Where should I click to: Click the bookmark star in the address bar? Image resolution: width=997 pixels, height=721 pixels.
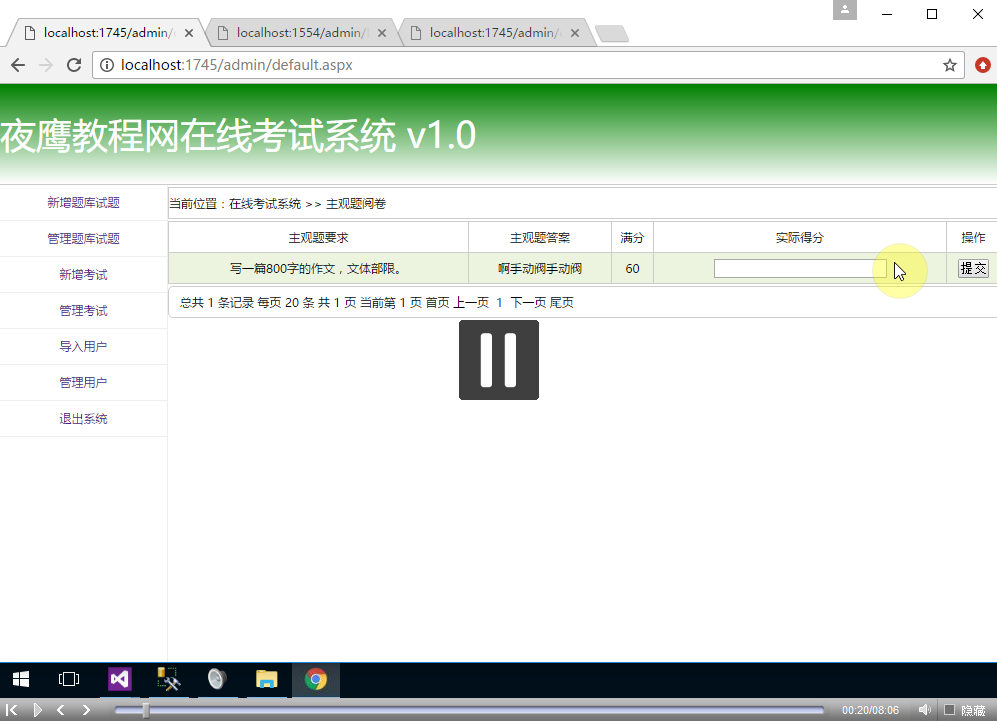click(x=950, y=64)
